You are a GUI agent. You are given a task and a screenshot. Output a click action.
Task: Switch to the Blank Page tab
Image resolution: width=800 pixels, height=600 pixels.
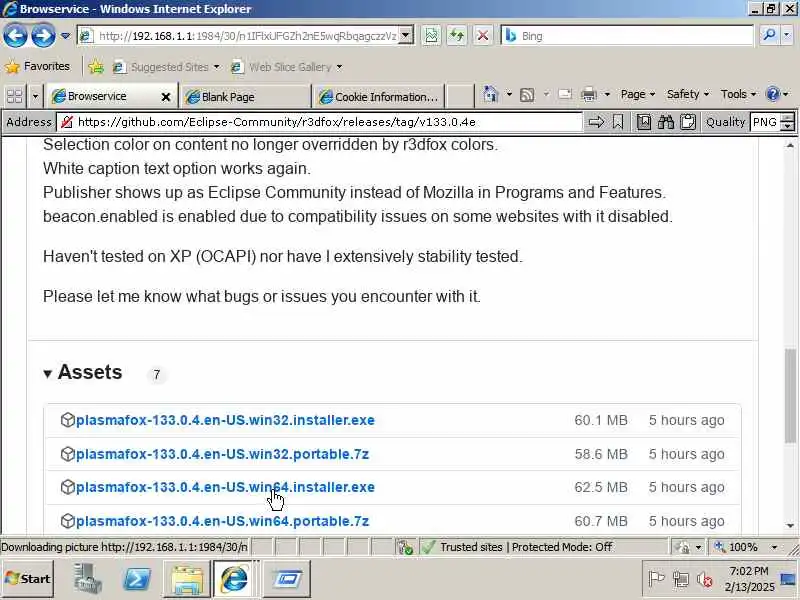coord(246,96)
